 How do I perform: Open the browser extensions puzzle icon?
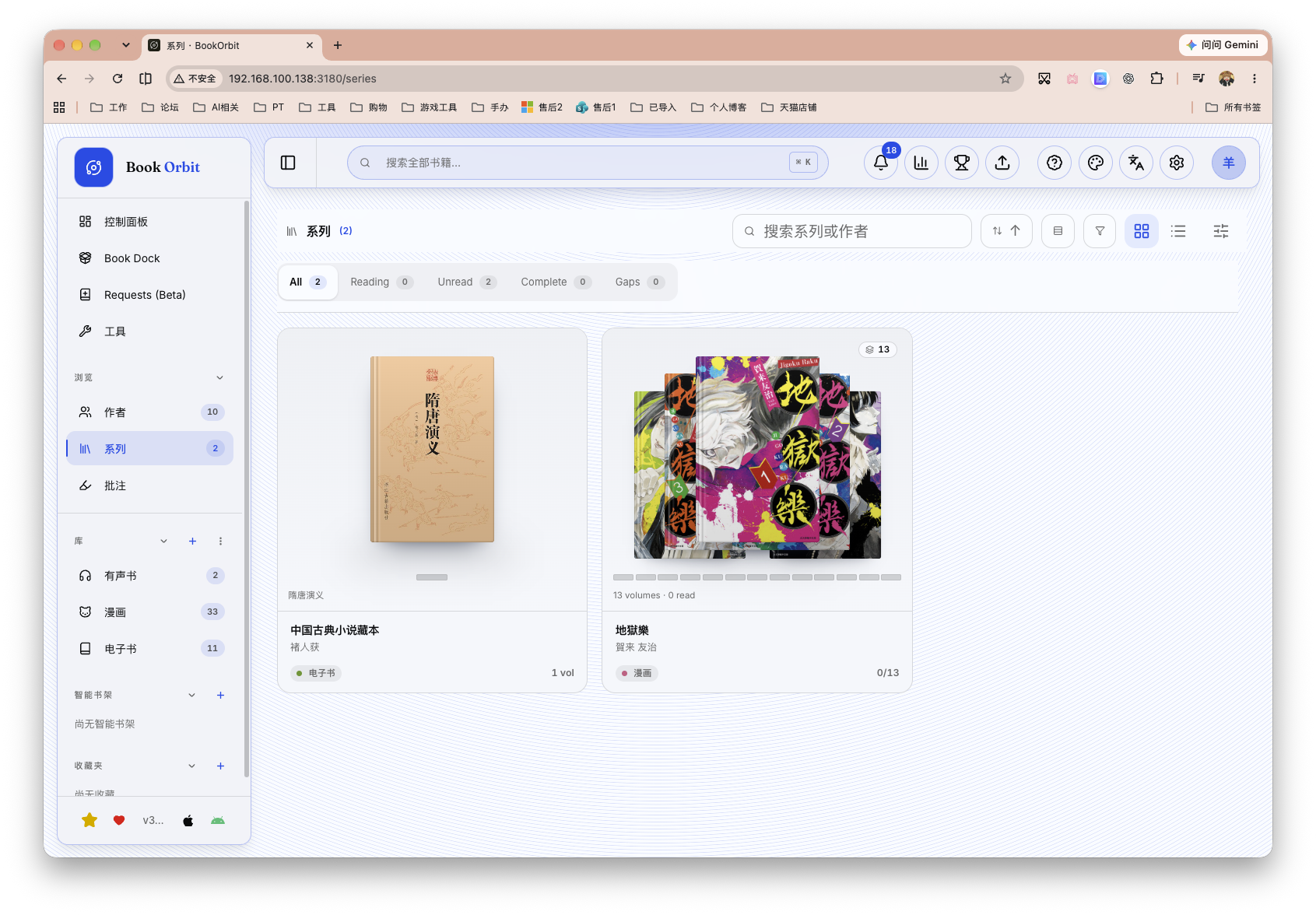click(1157, 79)
